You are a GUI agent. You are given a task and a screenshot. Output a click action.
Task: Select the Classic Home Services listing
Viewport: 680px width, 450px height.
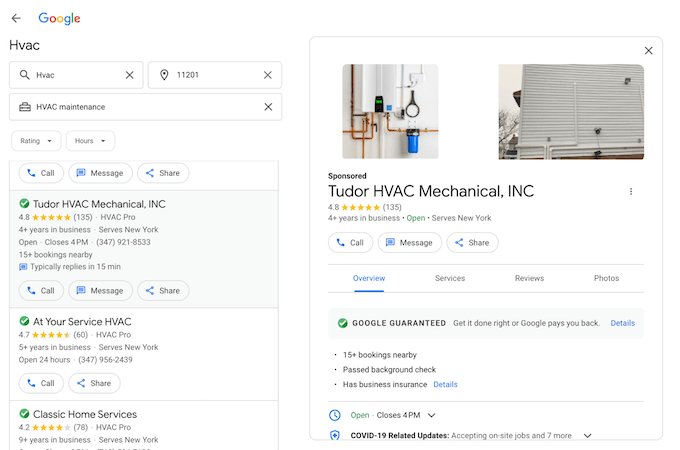pyautogui.click(x=85, y=414)
